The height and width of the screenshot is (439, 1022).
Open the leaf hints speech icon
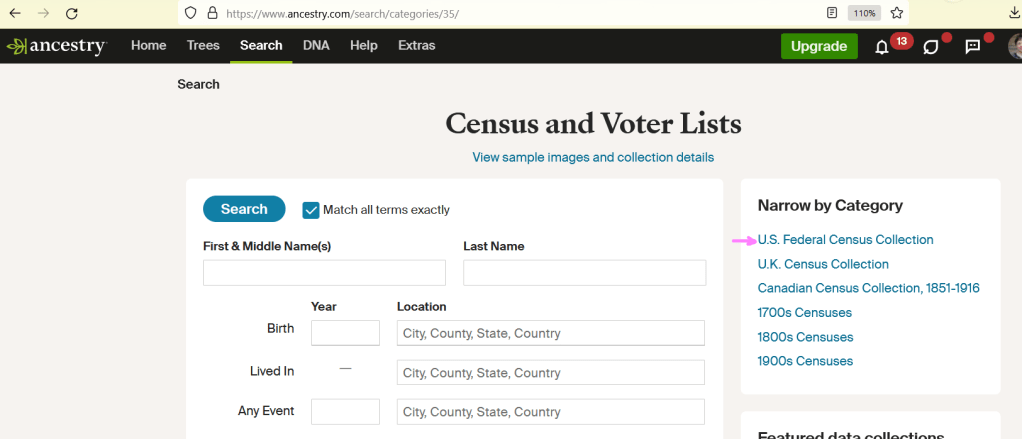(931, 47)
